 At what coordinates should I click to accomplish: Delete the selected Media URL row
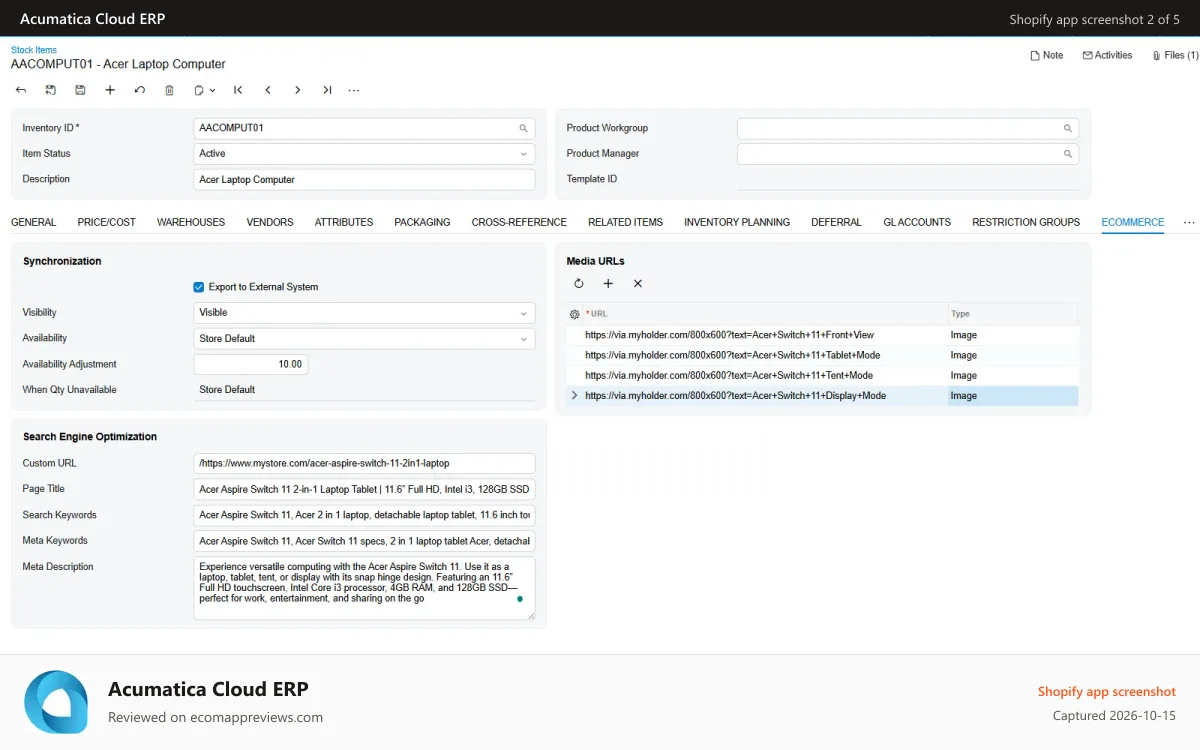638,284
